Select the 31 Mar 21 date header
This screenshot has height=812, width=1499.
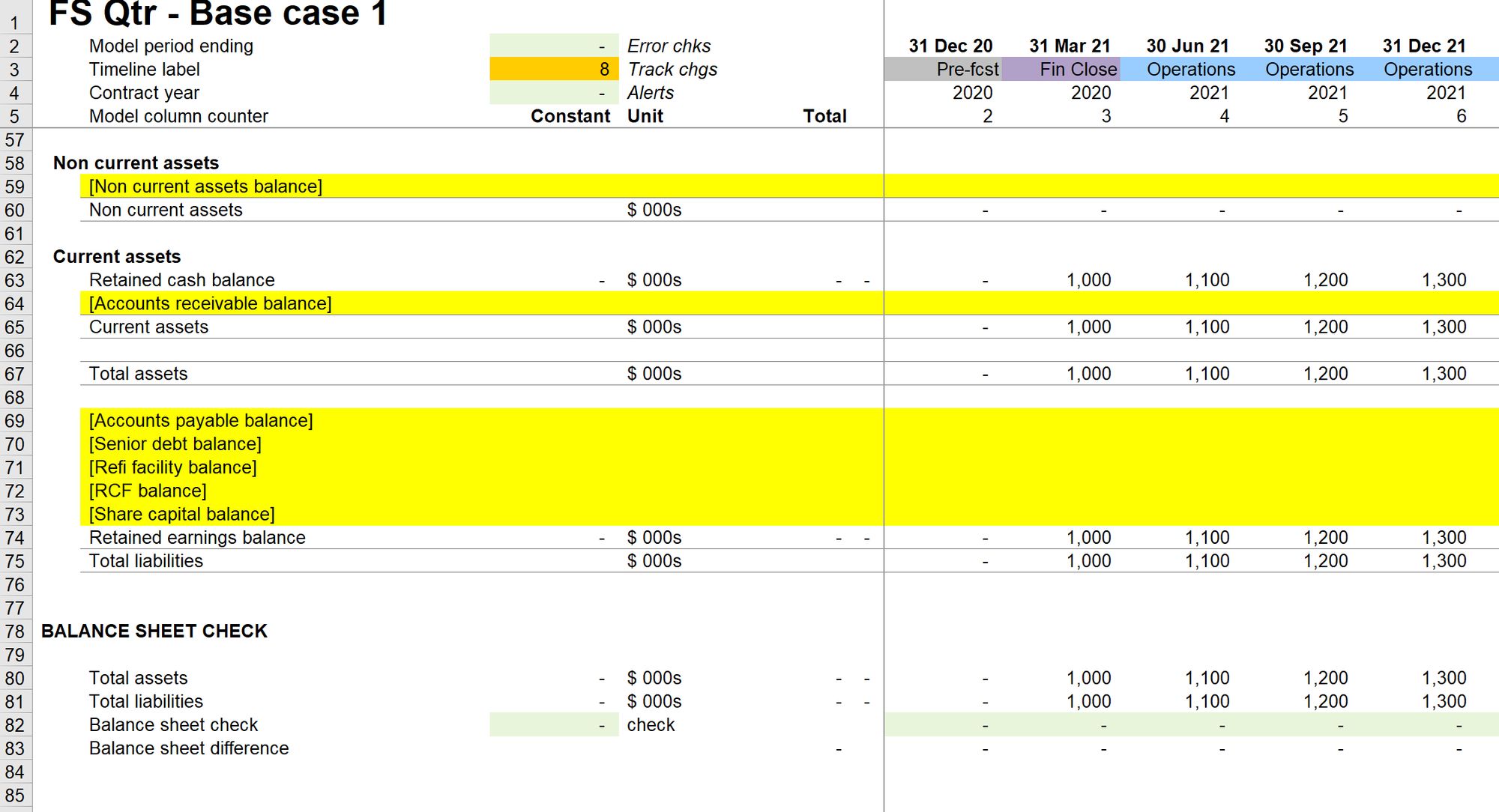pyautogui.click(x=1069, y=46)
